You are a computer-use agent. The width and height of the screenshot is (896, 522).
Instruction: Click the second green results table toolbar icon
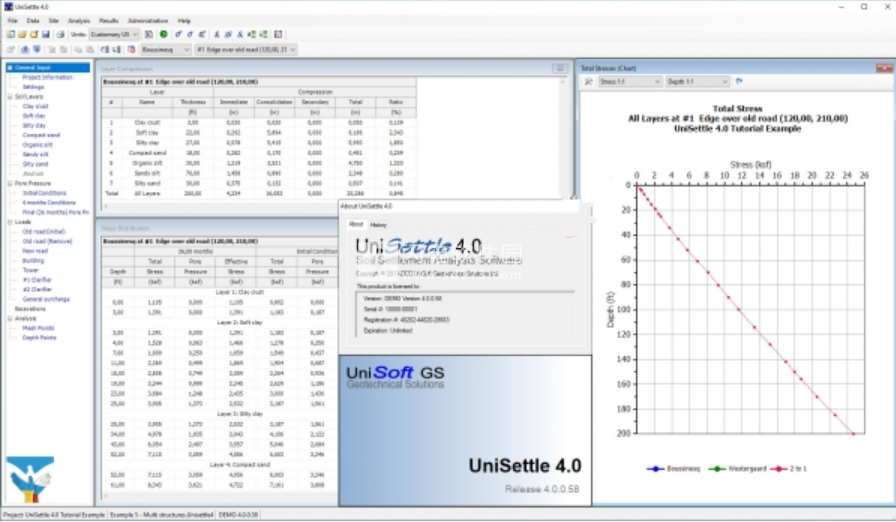point(263,34)
